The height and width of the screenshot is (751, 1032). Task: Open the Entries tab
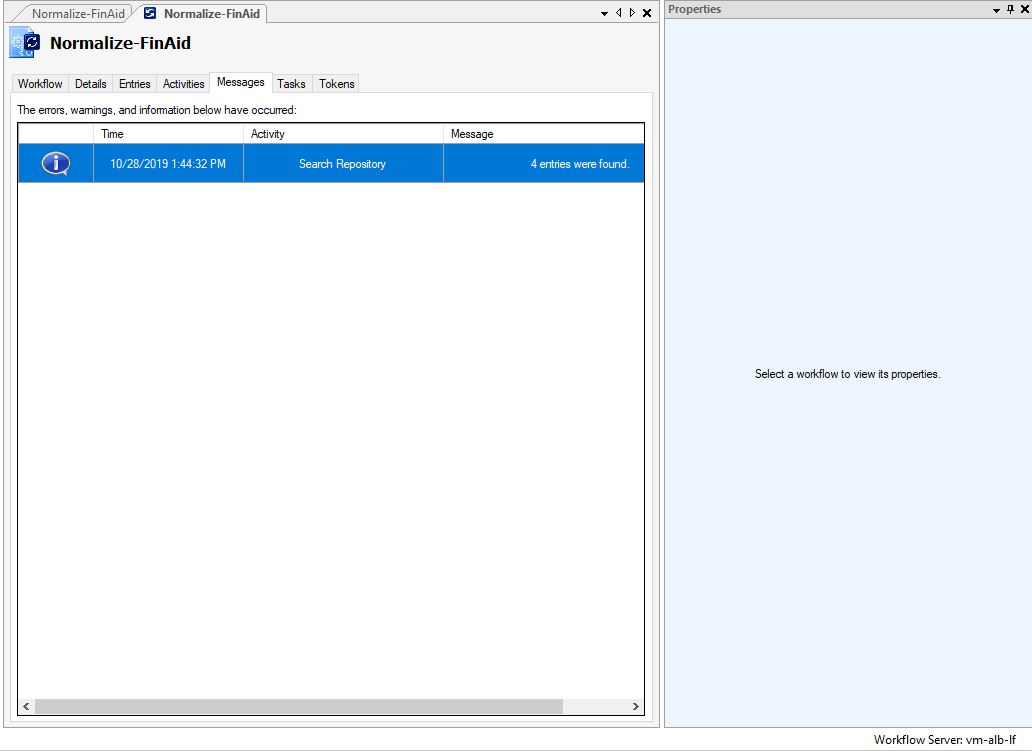pyautogui.click(x=134, y=84)
